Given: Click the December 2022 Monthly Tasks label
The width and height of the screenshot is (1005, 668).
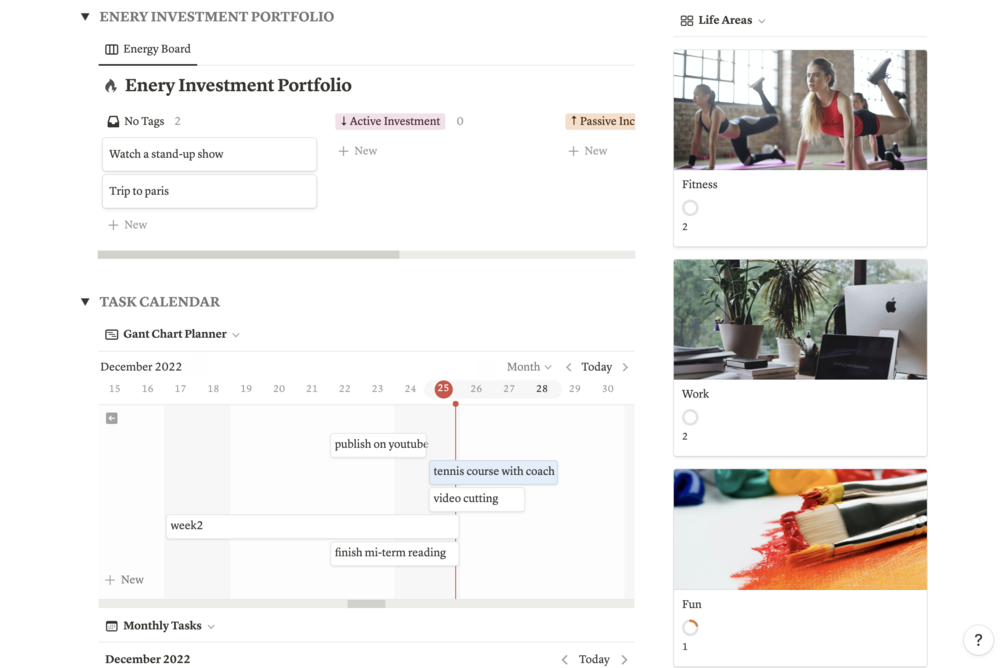Looking at the screenshot, I should [x=147, y=659].
